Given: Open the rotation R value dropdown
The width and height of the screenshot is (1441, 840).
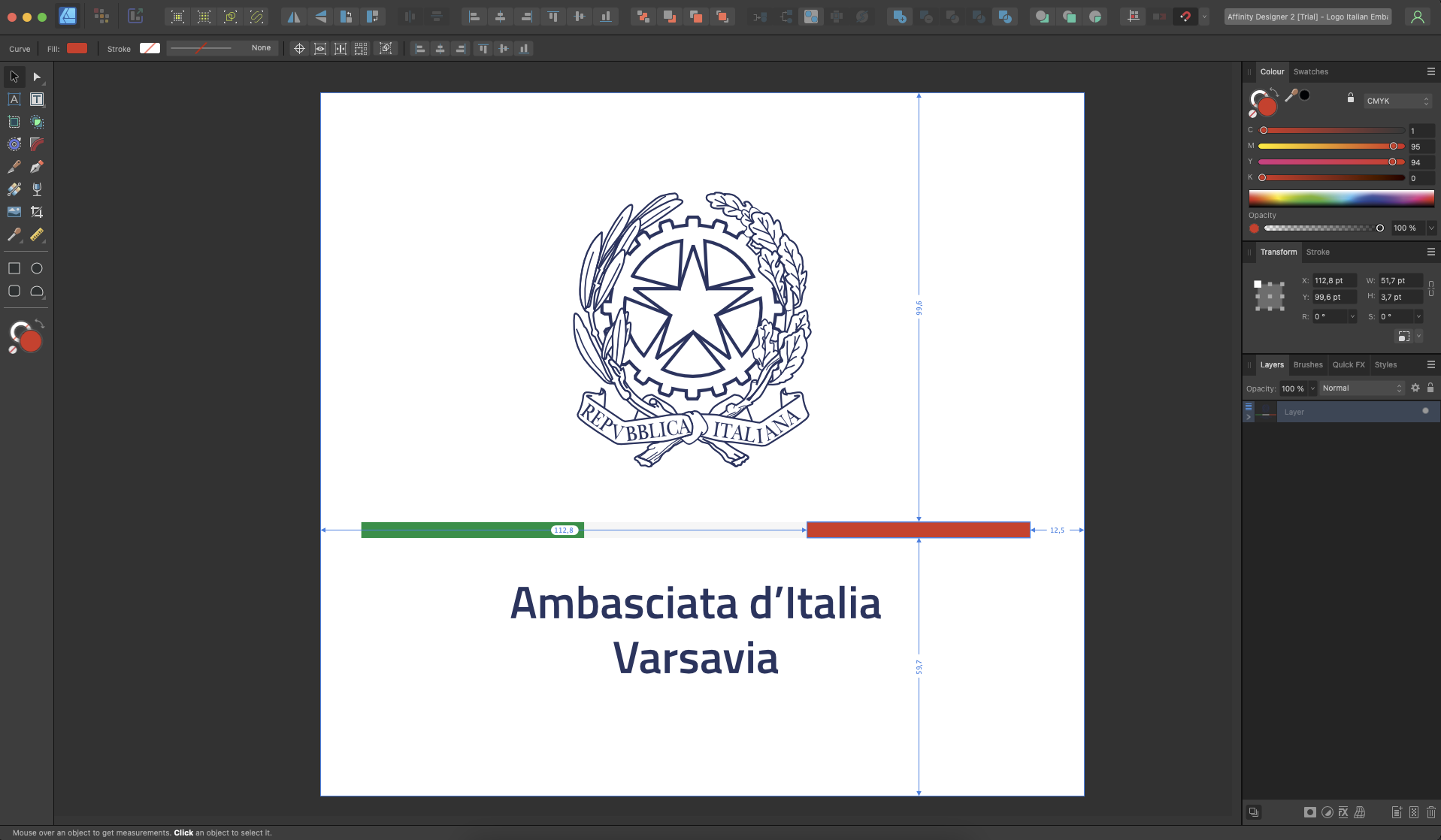Looking at the screenshot, I should [1352, 316].
